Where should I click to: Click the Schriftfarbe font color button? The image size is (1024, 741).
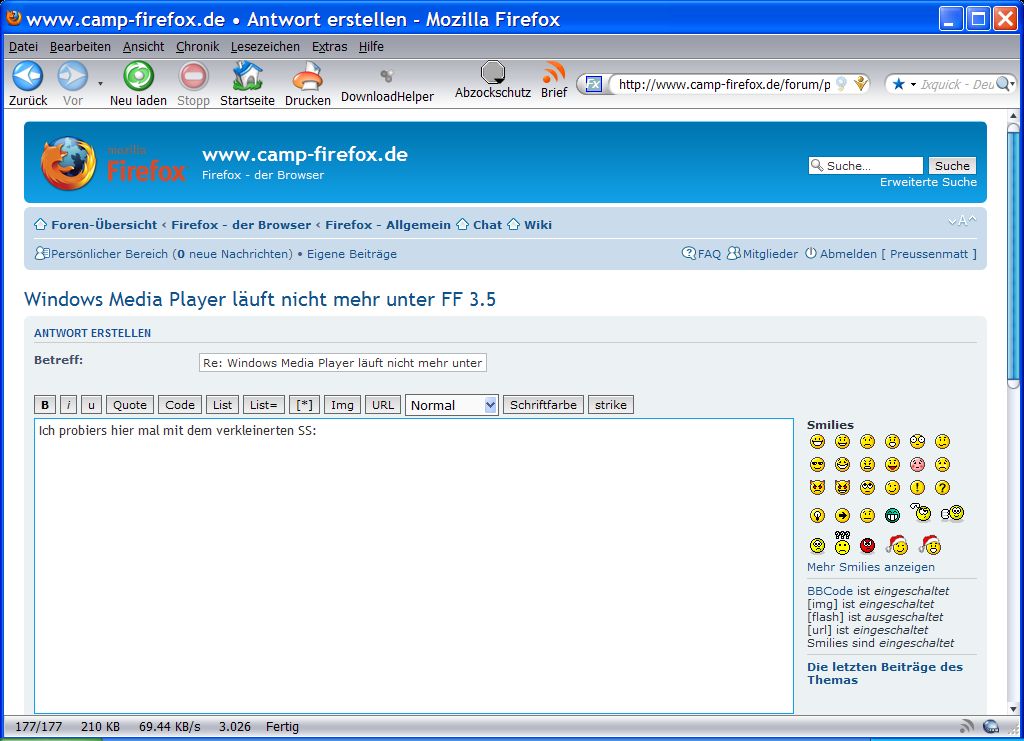543,405
